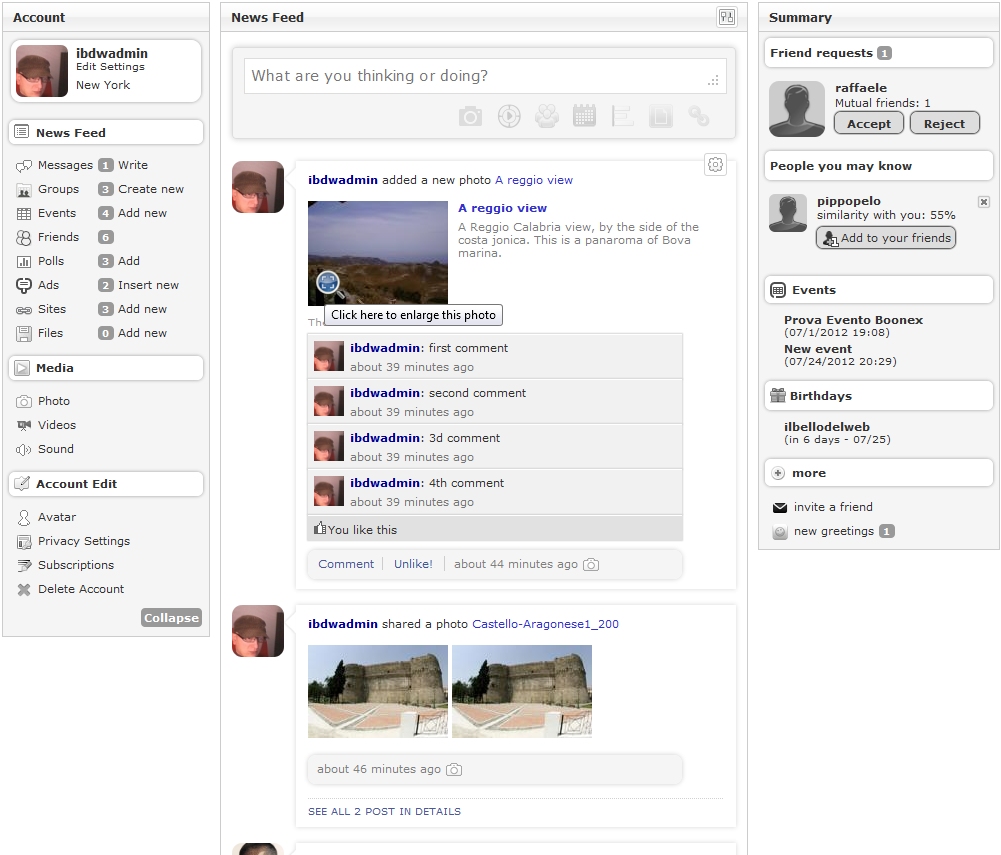Expand see all 2 post in details
This screenshot has height=855, width=1001.
pyautogui.click(x=384, y=811)
